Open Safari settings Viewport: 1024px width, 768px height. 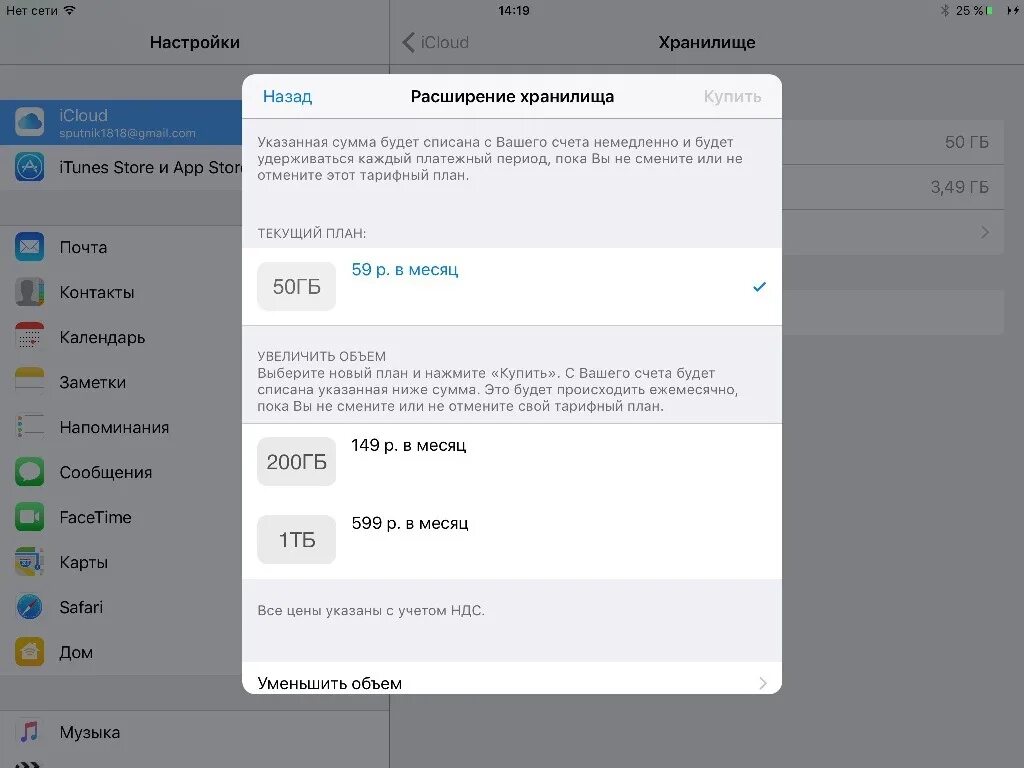[x=121, y=607]
